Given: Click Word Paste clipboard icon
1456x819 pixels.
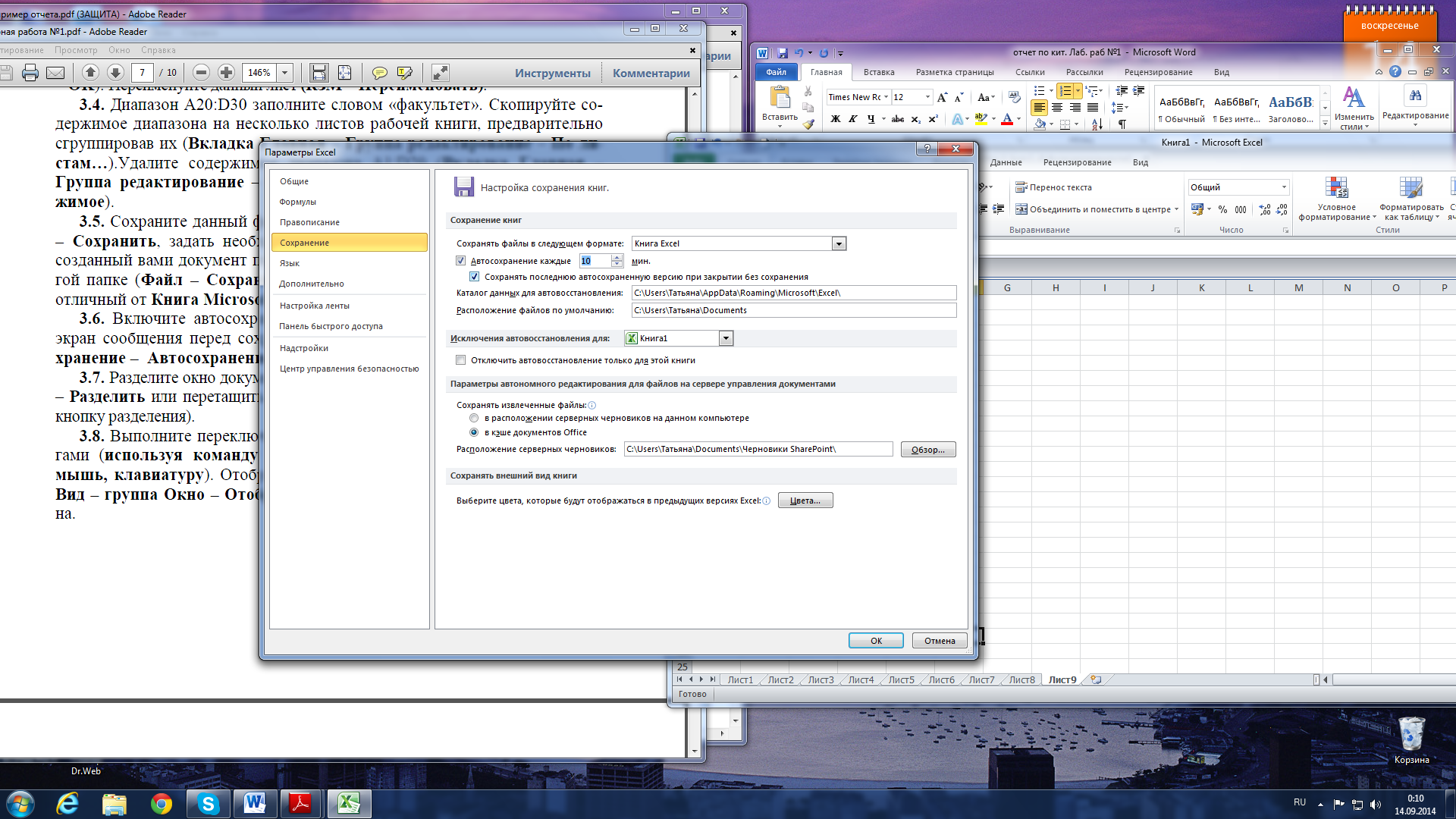Looking at the screenshot, I should tap(780, 98).
